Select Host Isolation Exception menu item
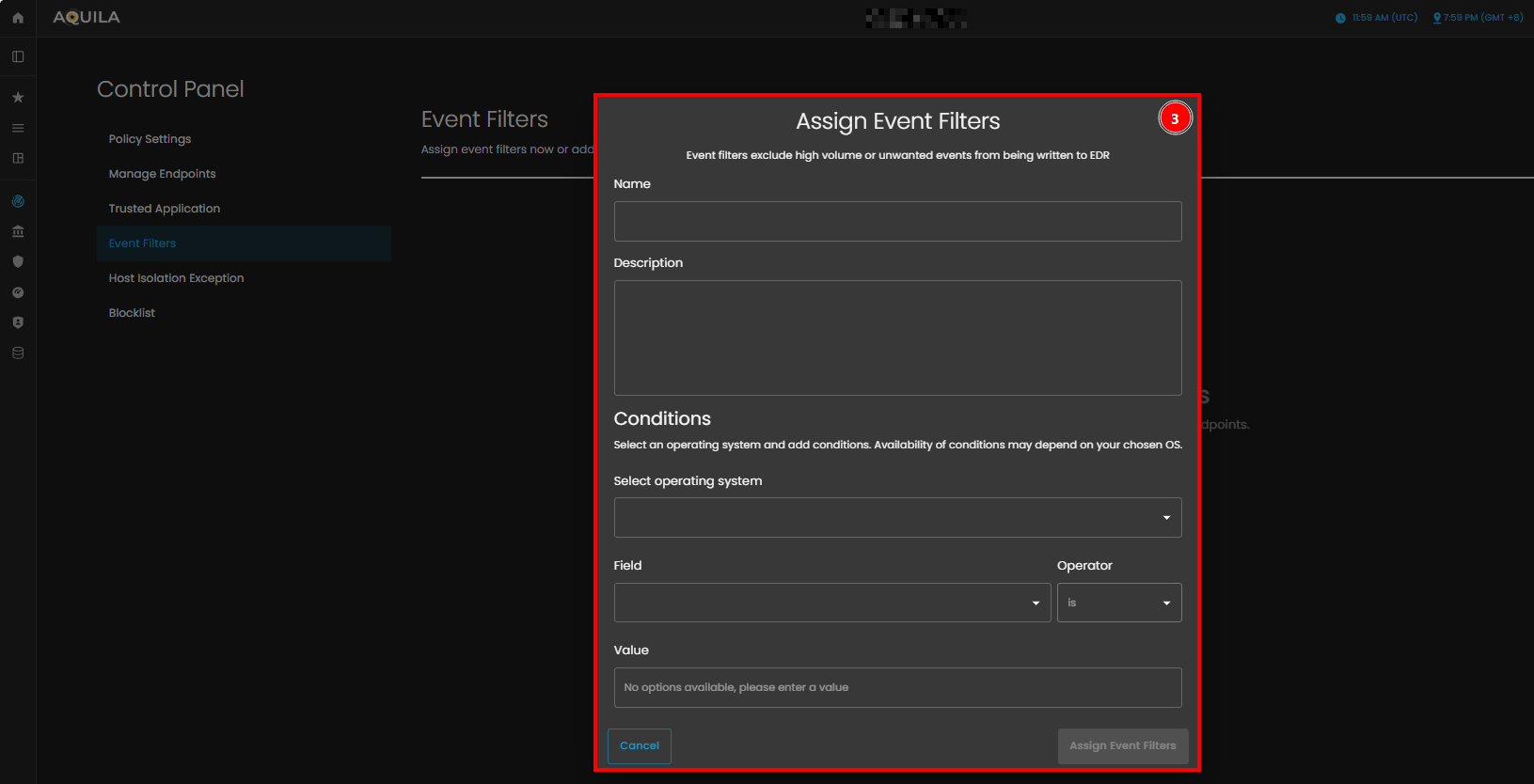1534x784 pixels. tap(176, 278)
